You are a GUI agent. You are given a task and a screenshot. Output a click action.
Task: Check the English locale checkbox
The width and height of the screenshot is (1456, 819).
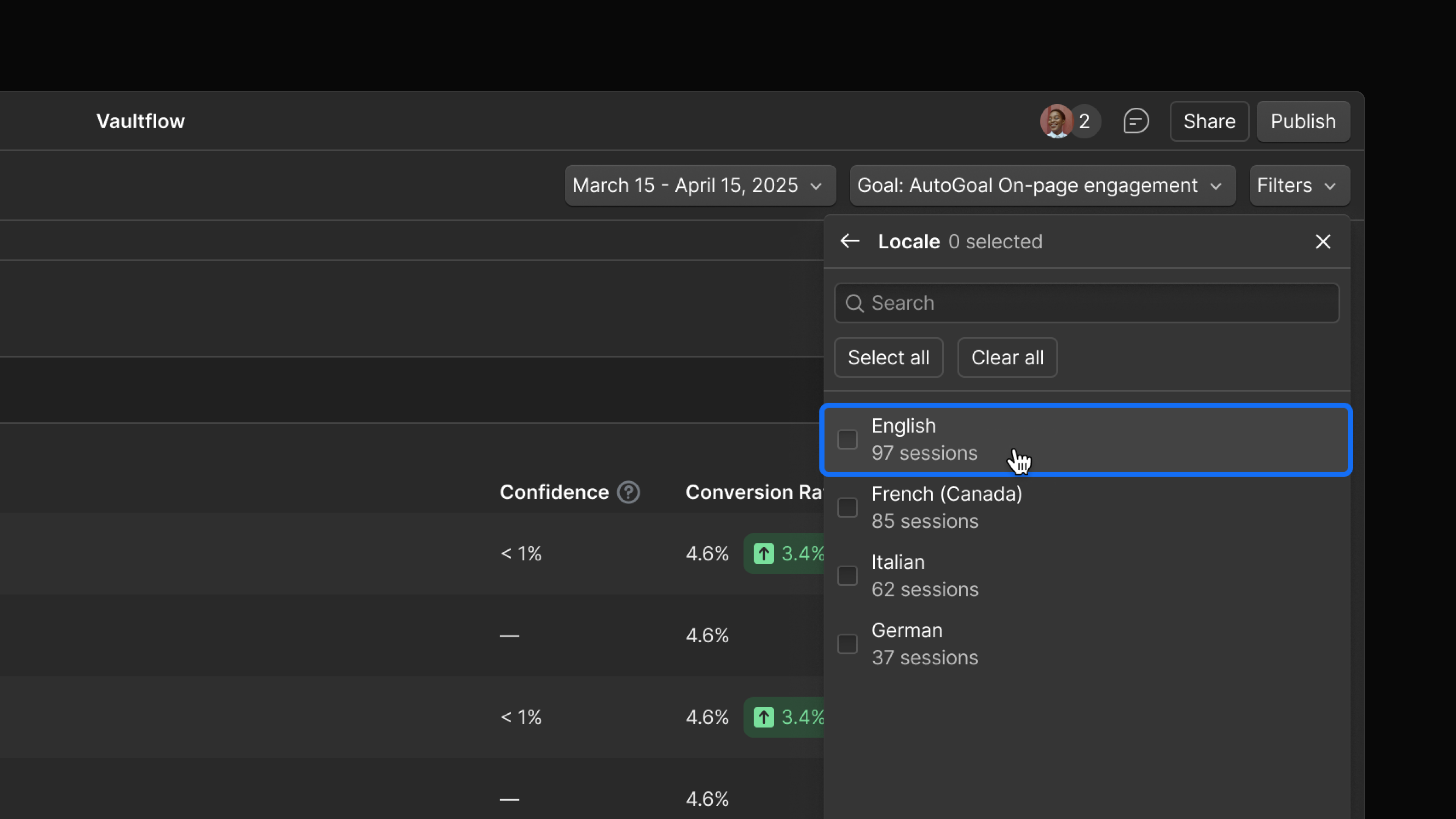click(847, 439)
